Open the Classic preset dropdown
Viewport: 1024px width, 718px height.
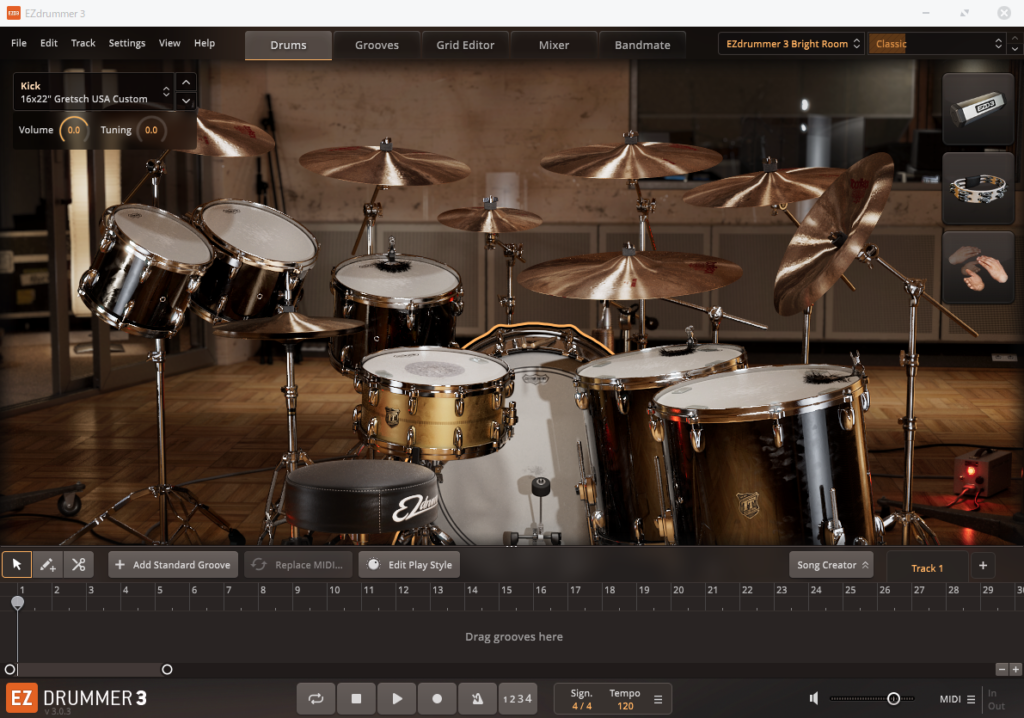[935, 44]
